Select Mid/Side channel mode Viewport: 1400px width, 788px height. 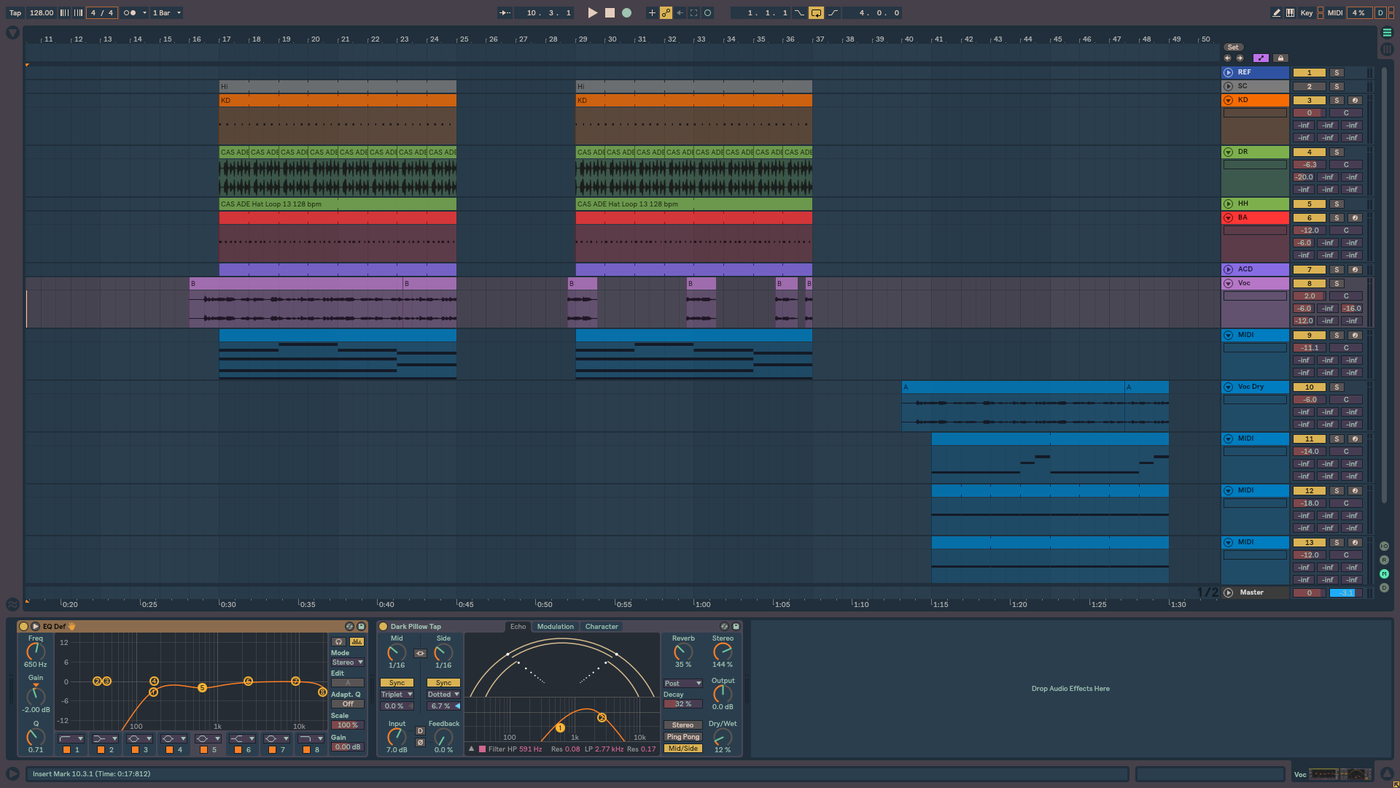(683, 748)
